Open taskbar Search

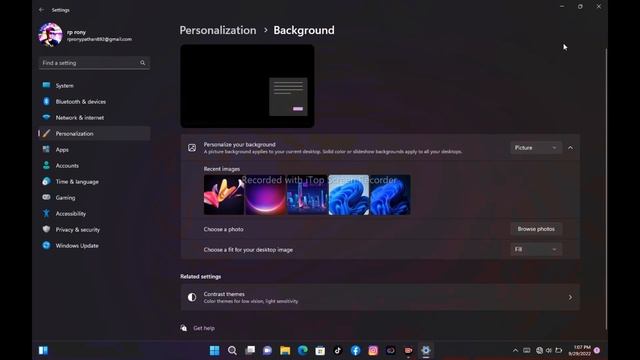pyautogui.click(x=232, y=350)
